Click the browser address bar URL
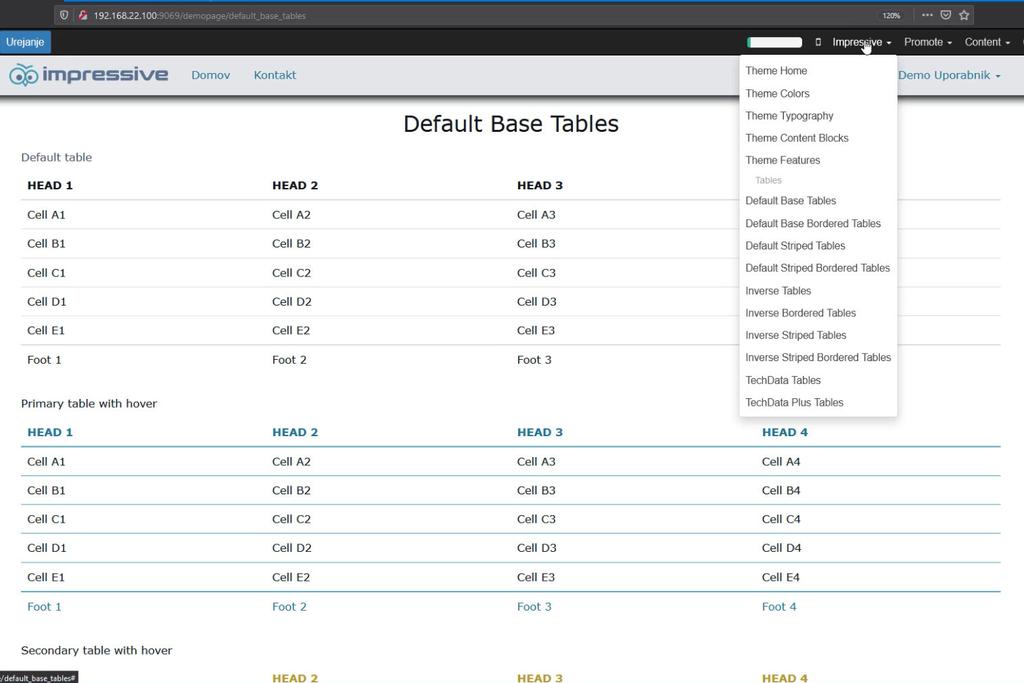 coord(199,16)
